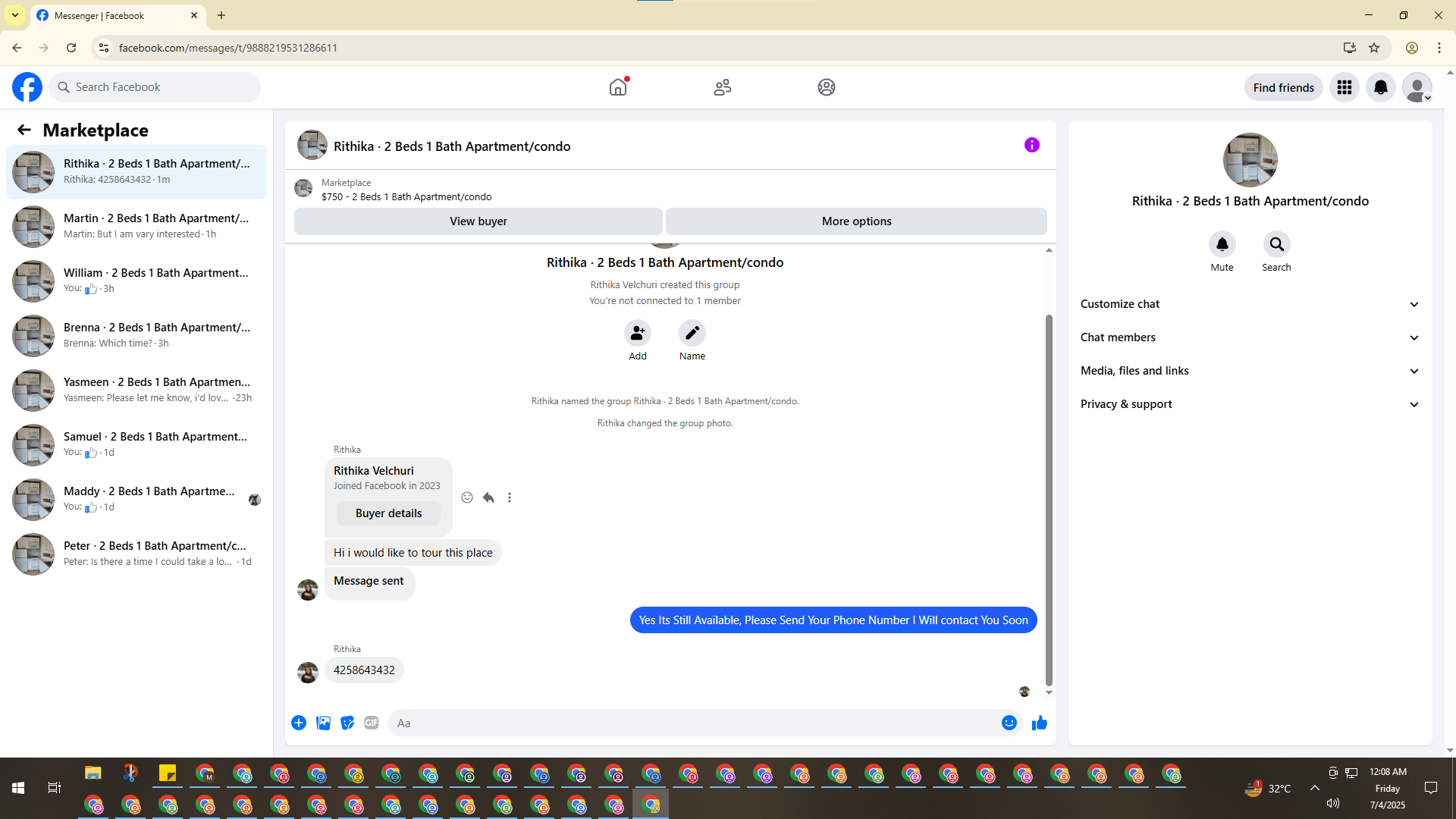Go to Facebook Home tab

618,87
